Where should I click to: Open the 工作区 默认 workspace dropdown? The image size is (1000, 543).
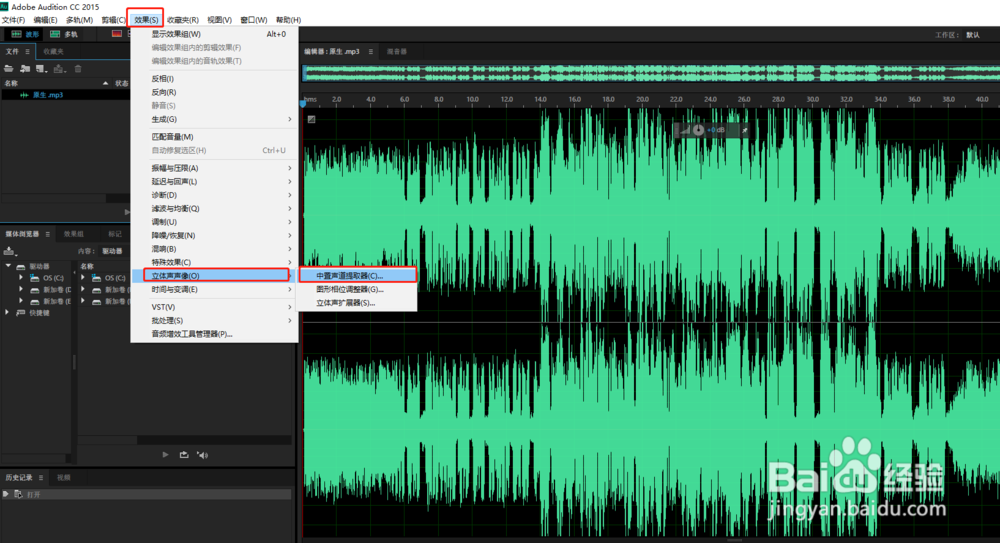973,35
